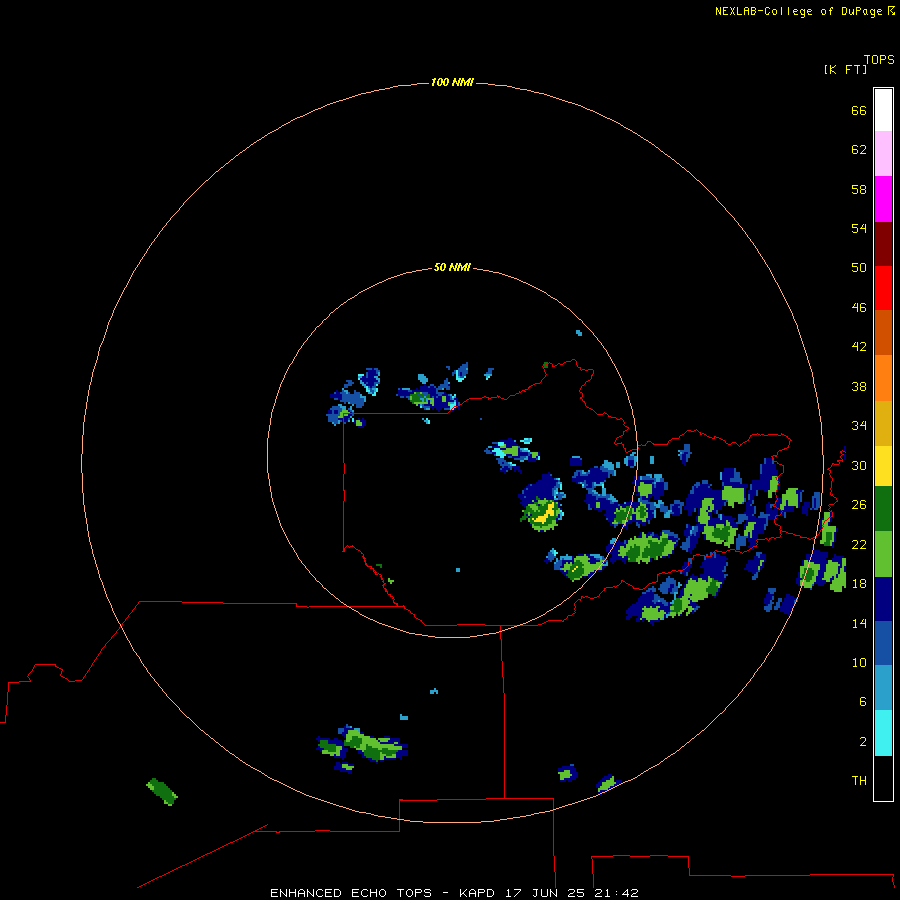Image resolution: width=900 pixels, height=900 pixels.
Task: Click the bright red swatch at 50
Action: 883,288
